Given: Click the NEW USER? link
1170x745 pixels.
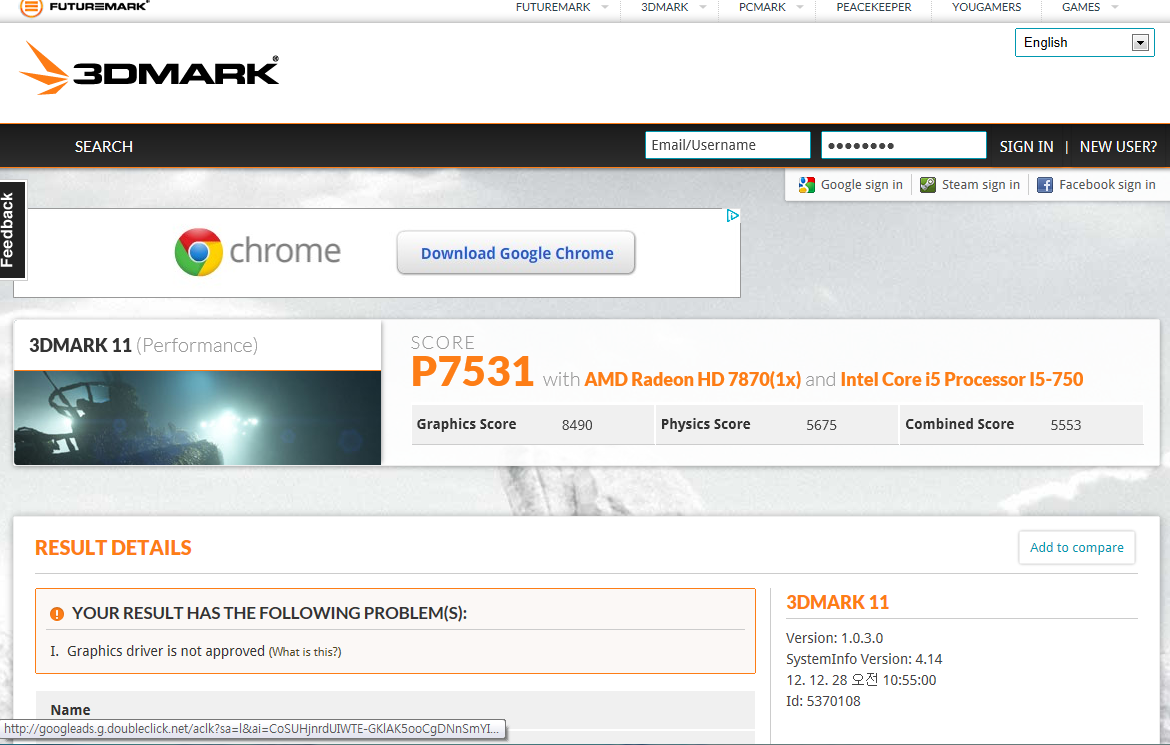Looking at the screenshot, I should click(1118, 146).
